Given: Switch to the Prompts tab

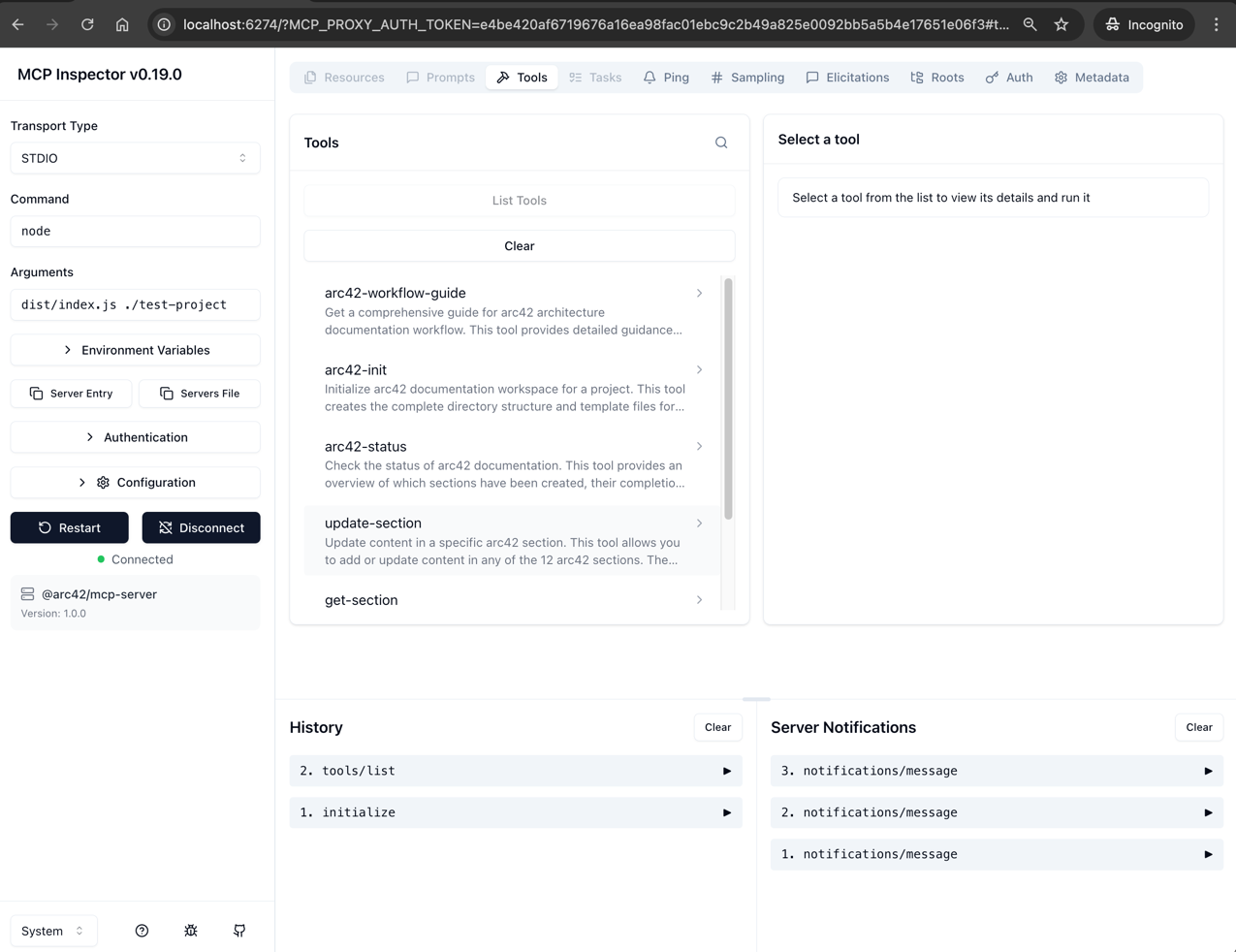Looking at the screenshot, I should click(440, 78).
